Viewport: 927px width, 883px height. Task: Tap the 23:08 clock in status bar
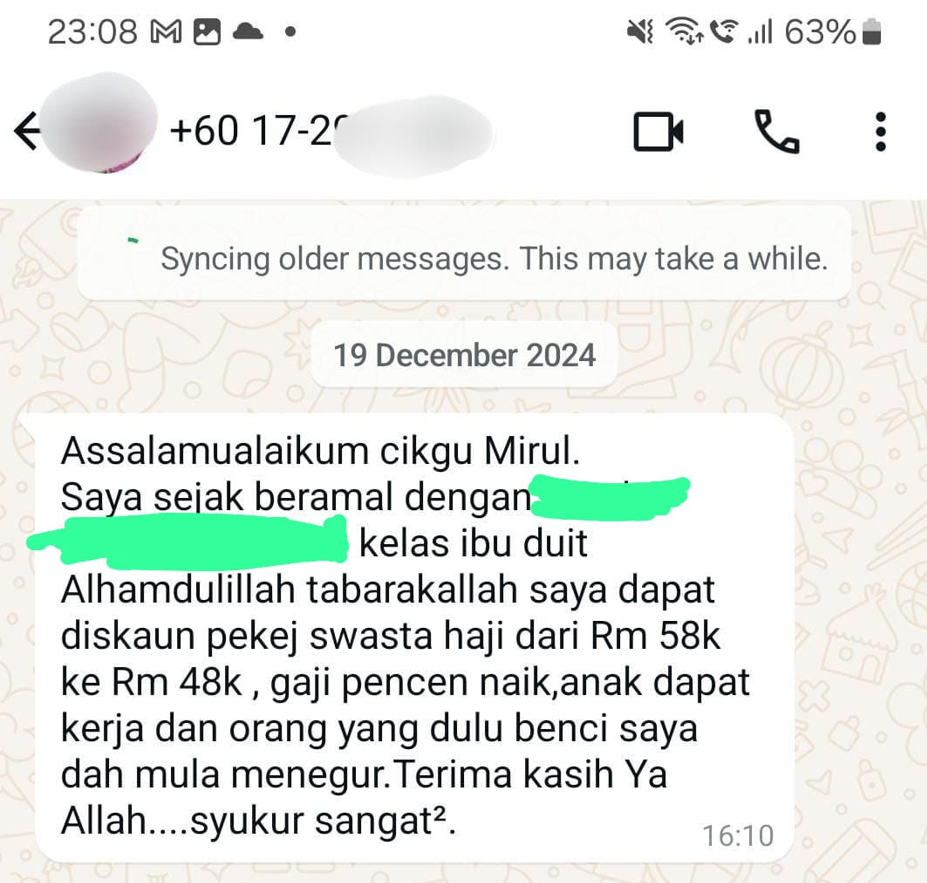(x=92, y=32)
